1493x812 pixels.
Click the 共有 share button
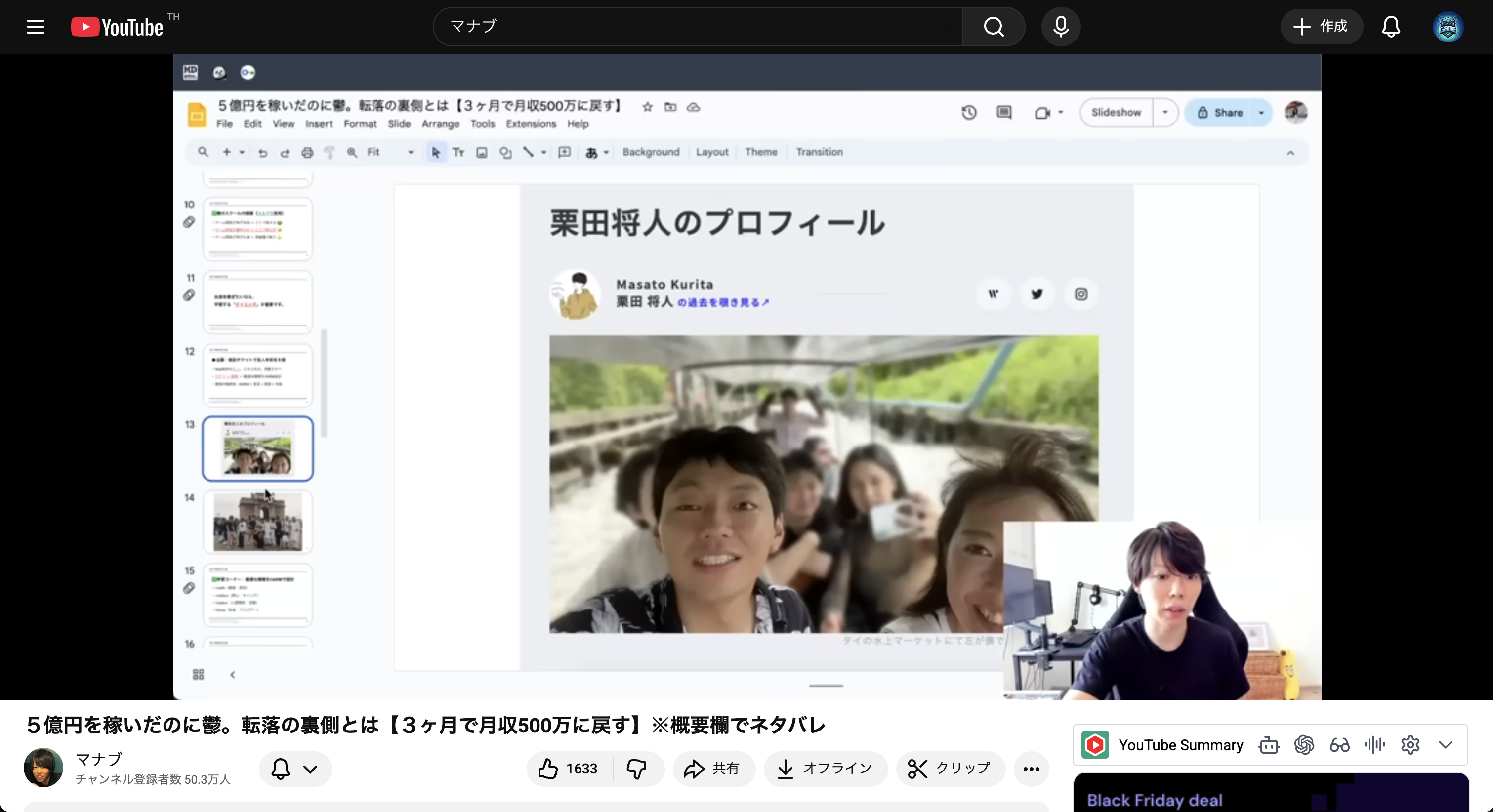click(x=713, y=769)
